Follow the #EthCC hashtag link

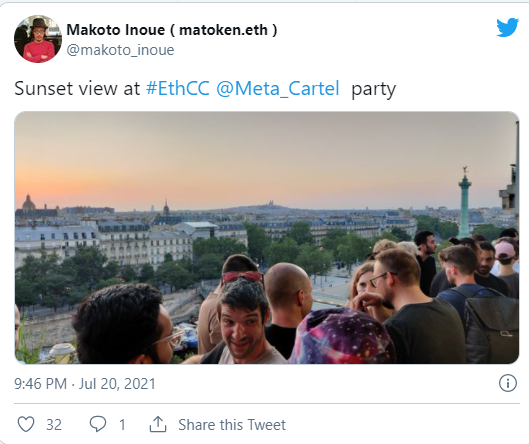click(x=178, y=89)
